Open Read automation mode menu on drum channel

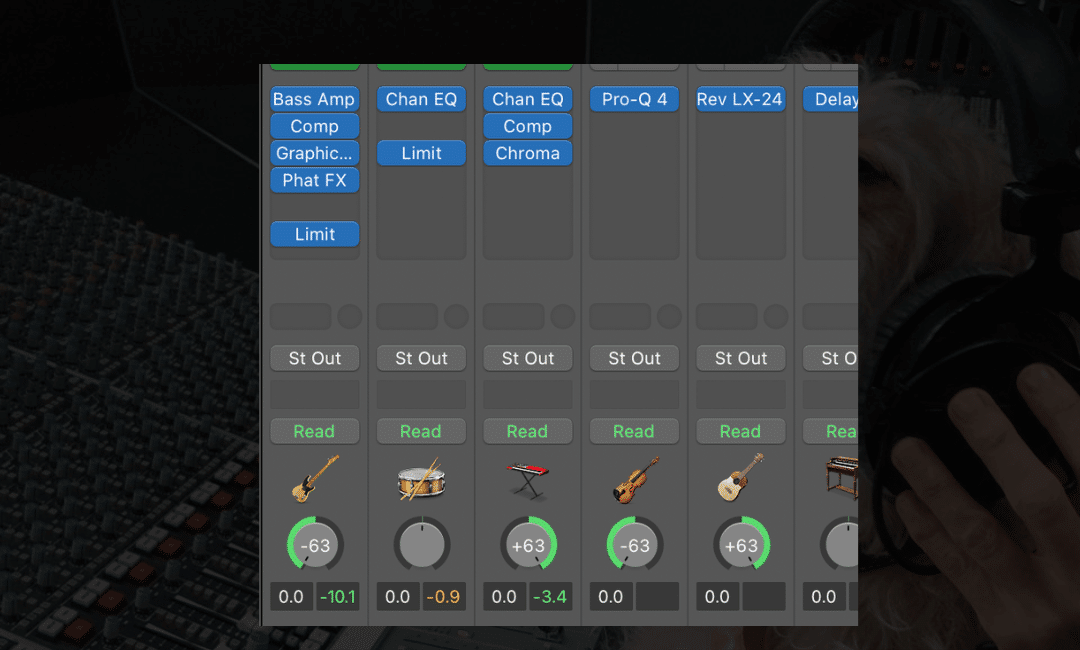pos(421,431)
